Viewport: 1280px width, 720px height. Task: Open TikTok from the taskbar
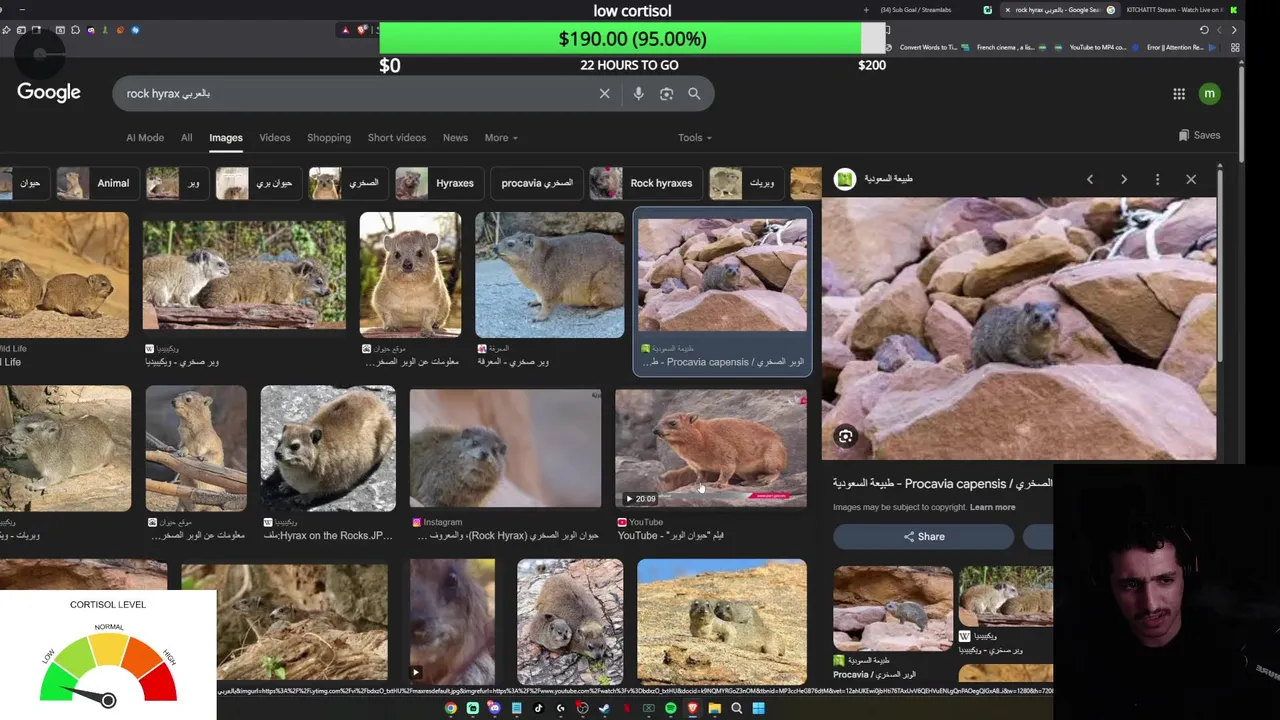coord(538,708)
